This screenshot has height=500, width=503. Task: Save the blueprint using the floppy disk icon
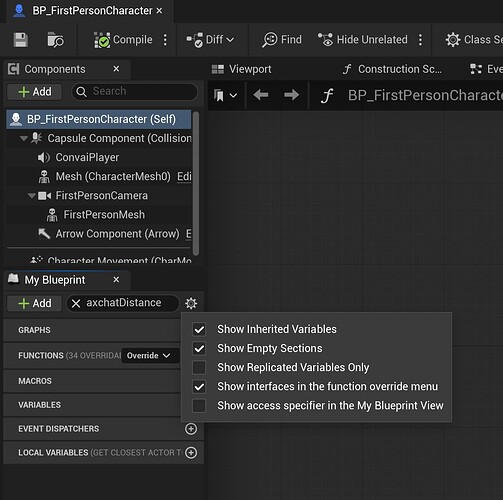20,40
